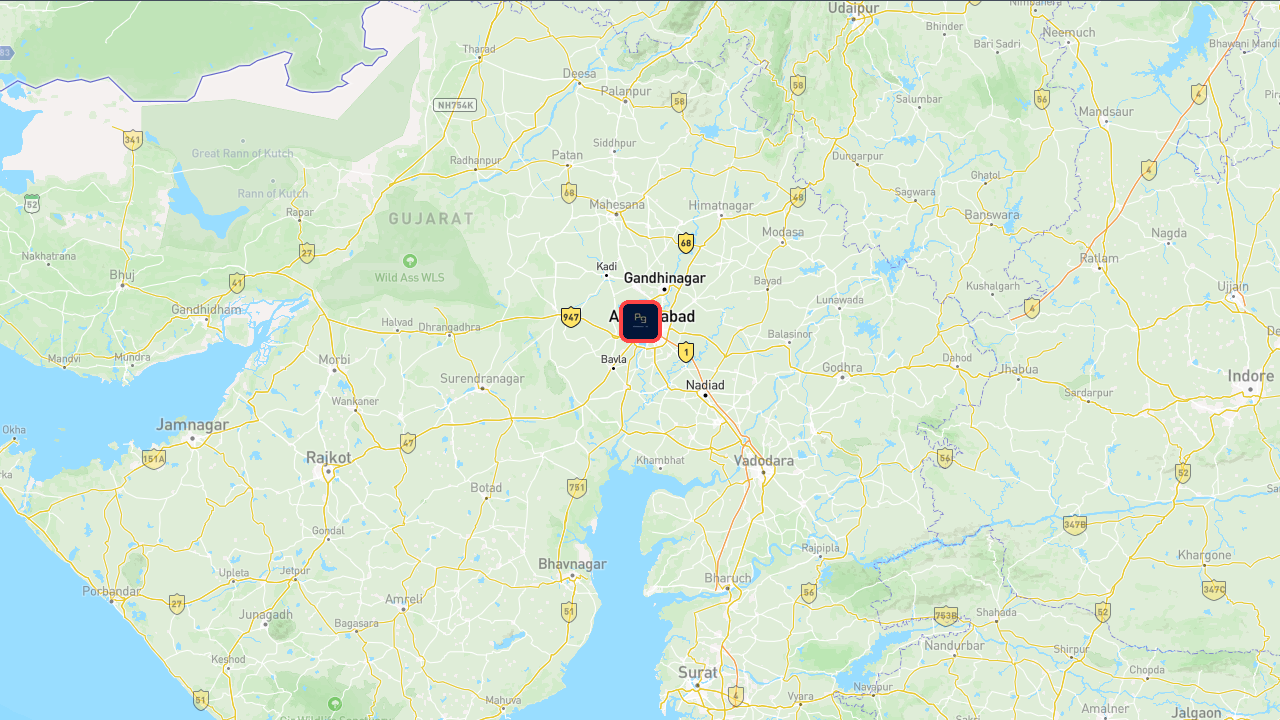Click the 151A highway shield near Jamnagar
This screenshot has width=1280, height=720.
(153, 459)
